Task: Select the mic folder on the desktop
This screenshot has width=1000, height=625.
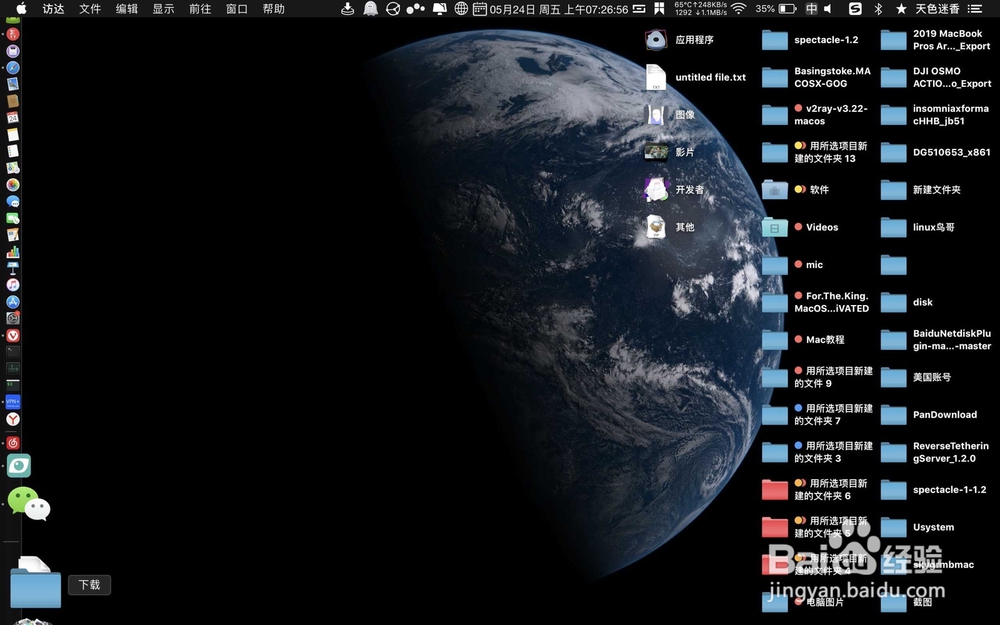Action: pos(793,265)
